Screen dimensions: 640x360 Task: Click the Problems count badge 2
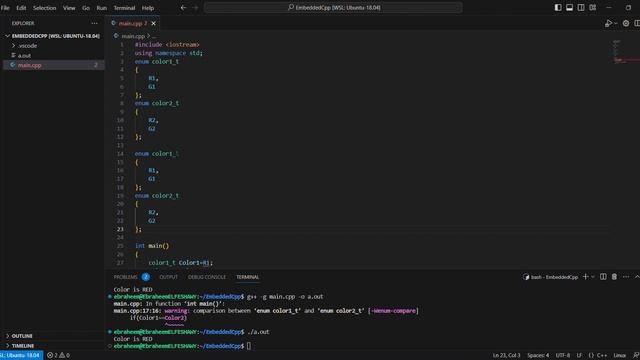point(146,277)
